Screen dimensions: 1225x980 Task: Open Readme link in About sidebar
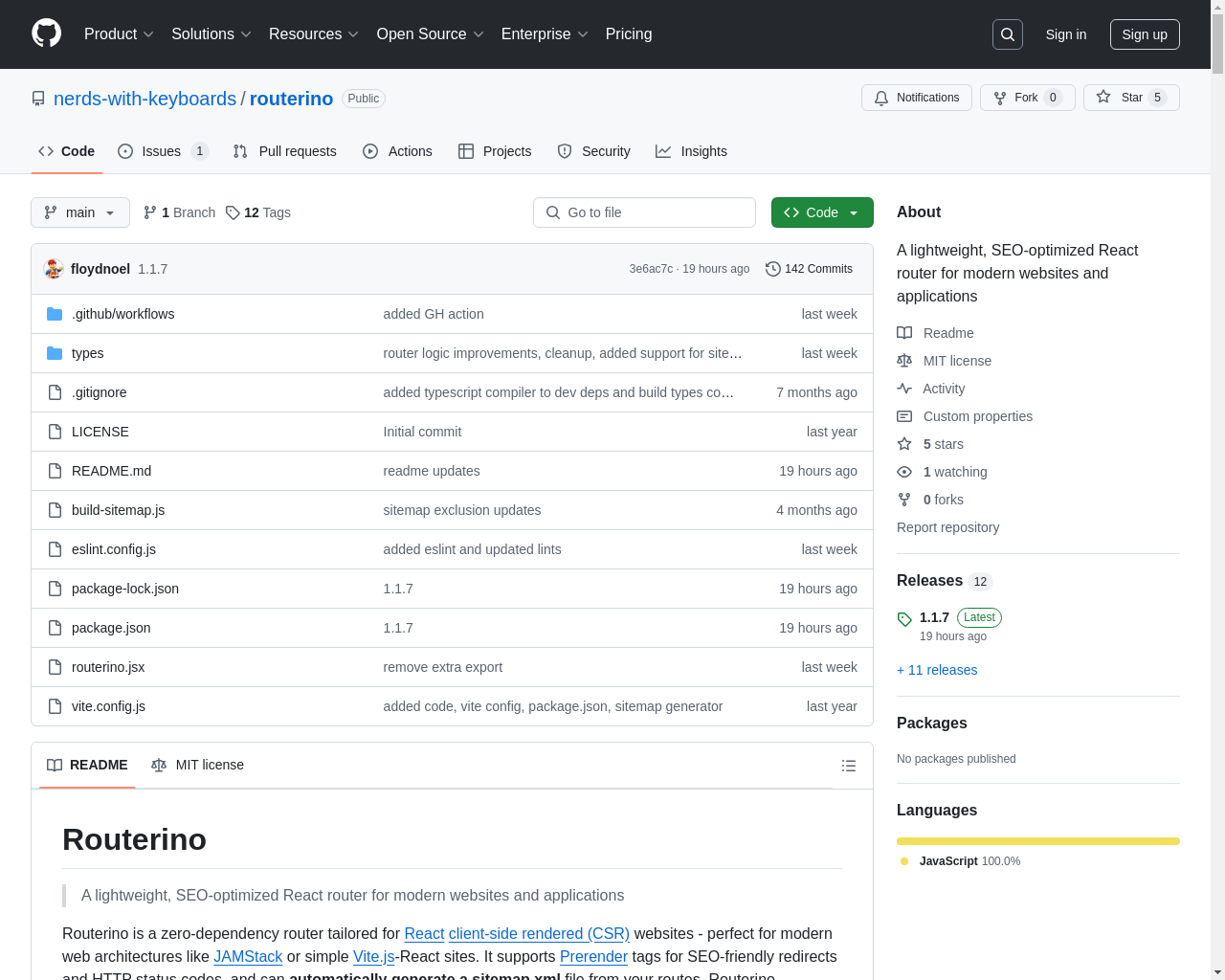(935, 333)
